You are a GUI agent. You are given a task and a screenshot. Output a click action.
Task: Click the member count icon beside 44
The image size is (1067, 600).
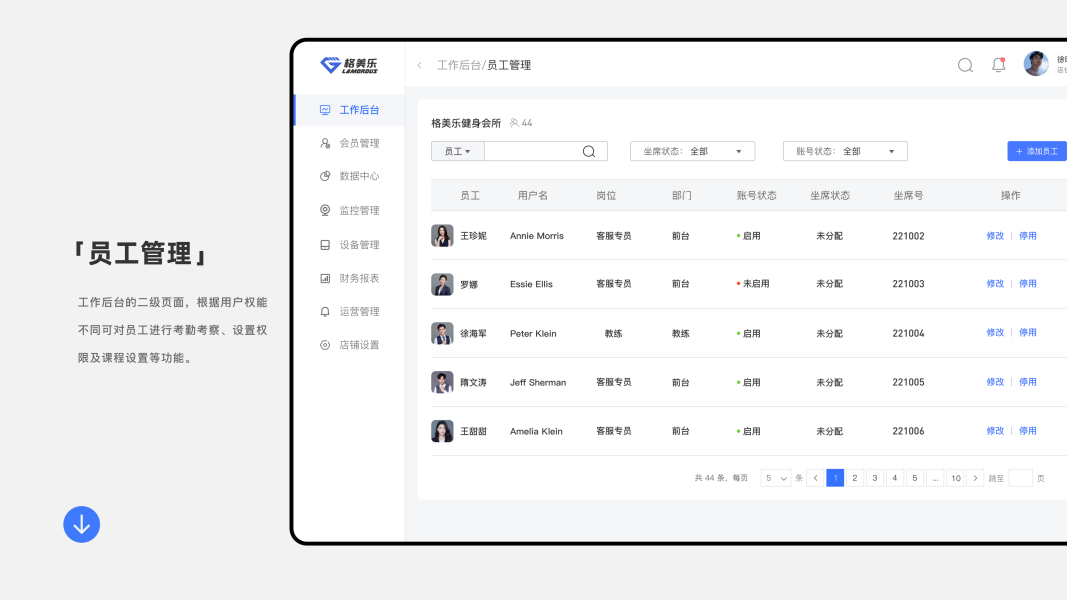pos(514,123)
